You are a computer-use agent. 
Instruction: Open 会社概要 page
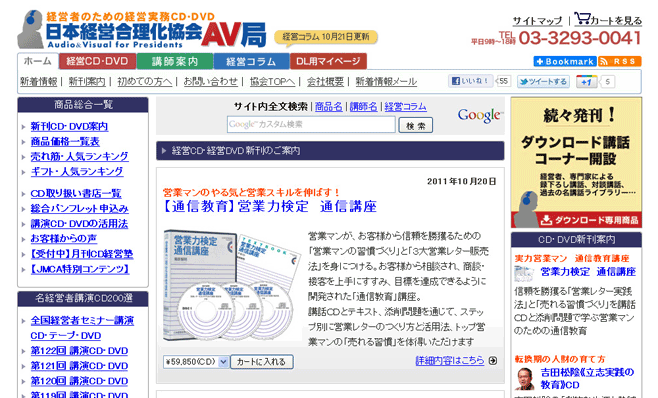click(325, 81)
